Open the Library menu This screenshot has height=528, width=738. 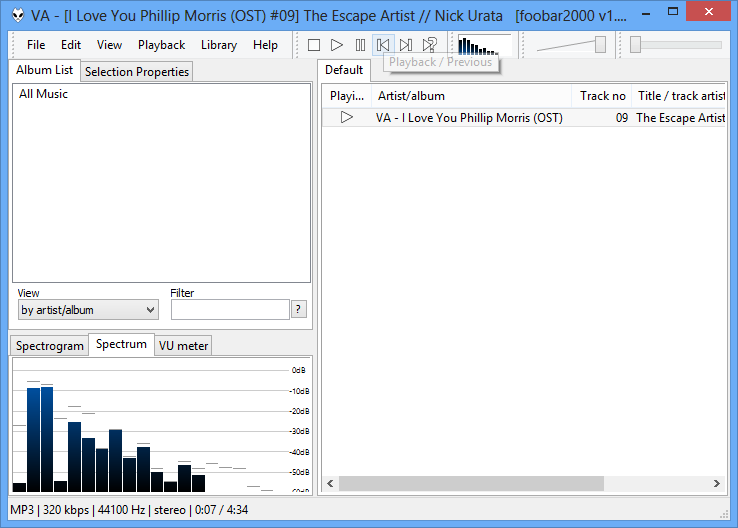point(218,45)
